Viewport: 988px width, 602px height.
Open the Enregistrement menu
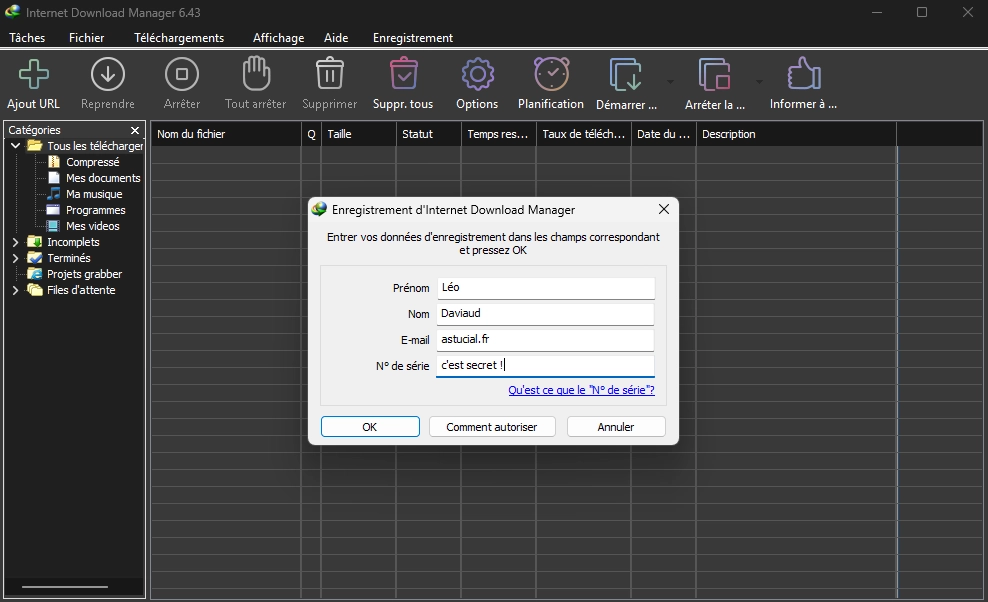click(413, 38)
